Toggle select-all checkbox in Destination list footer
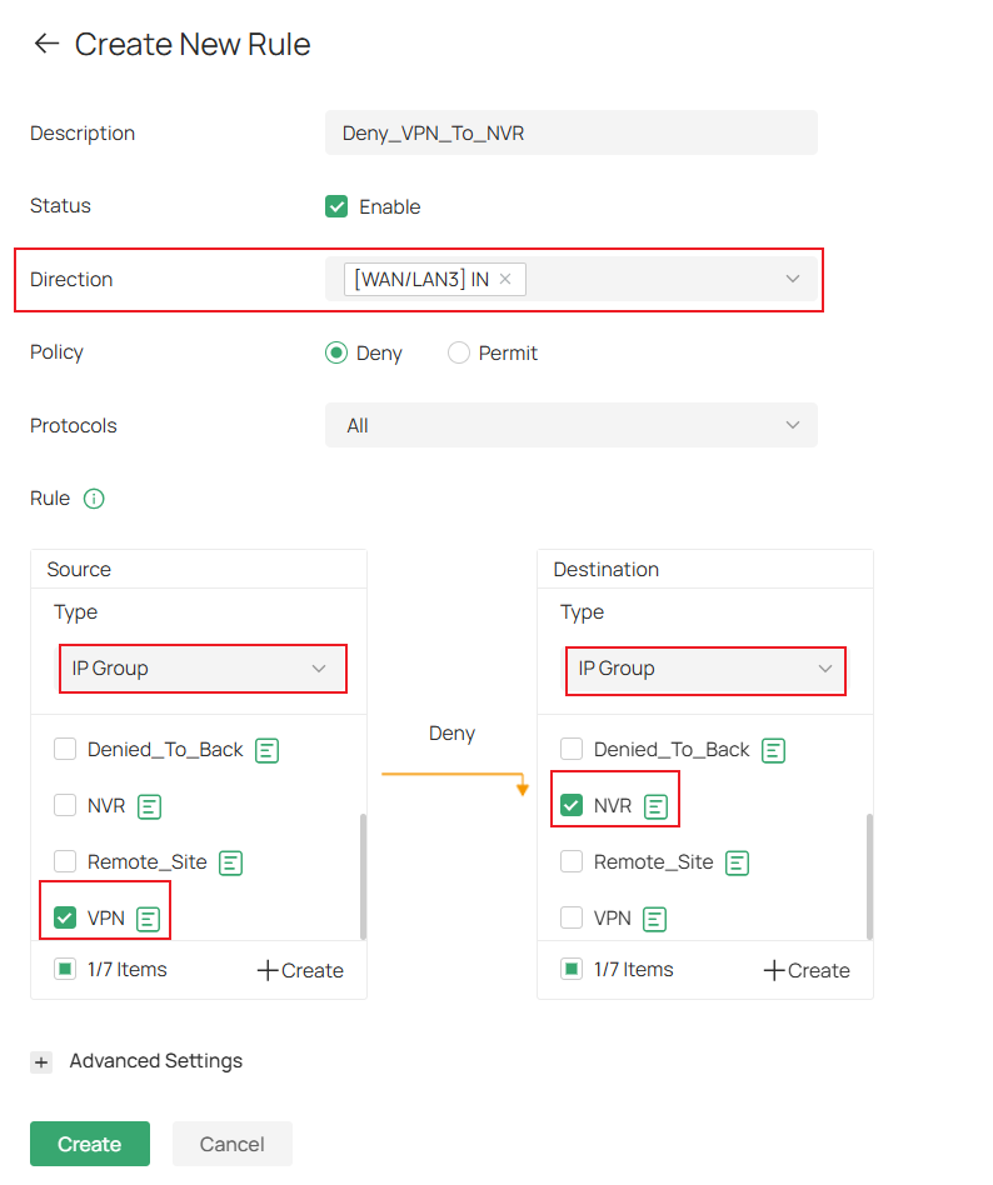This screenshot has width=993, height=1185. [571, 969]
